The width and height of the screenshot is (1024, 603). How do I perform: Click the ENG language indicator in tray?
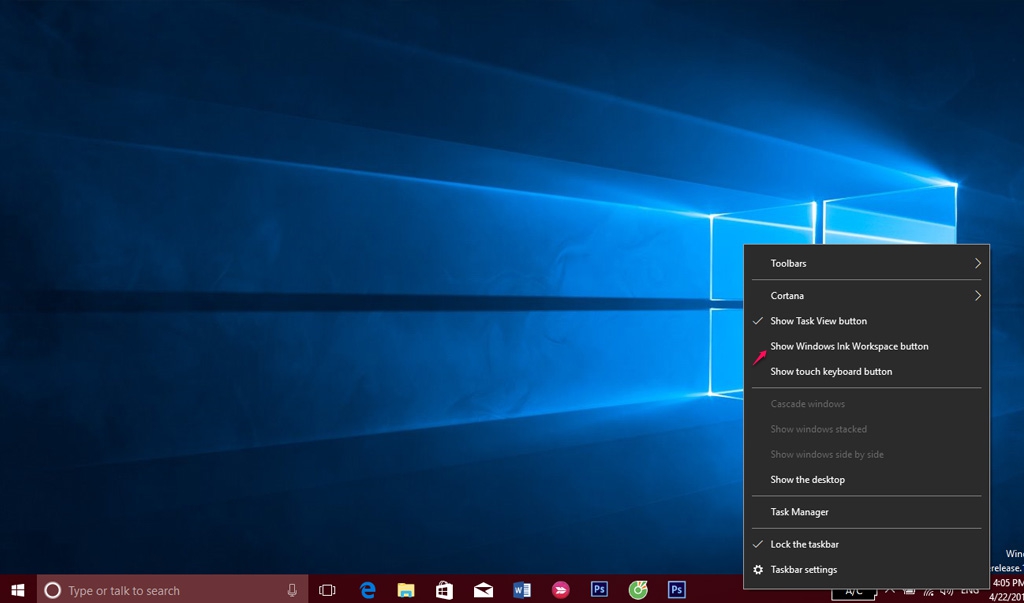point(969,591)
